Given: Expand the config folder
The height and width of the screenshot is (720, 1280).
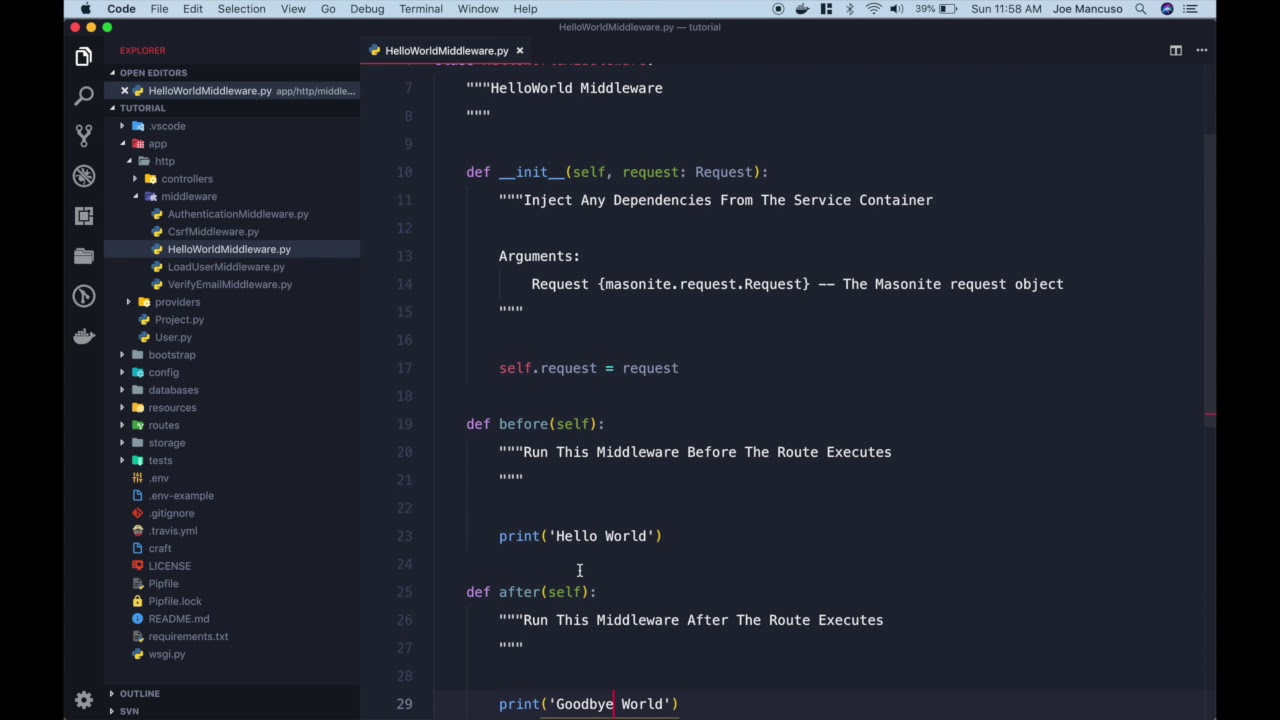Looking at the screenshot, I should (x=163, y=372).
